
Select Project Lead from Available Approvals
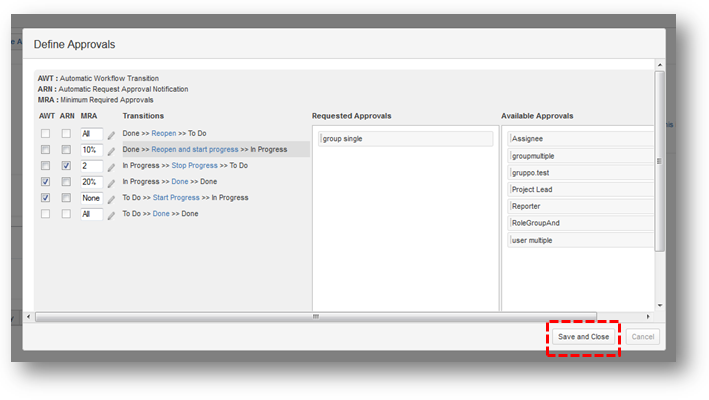[x=578, y=190]
